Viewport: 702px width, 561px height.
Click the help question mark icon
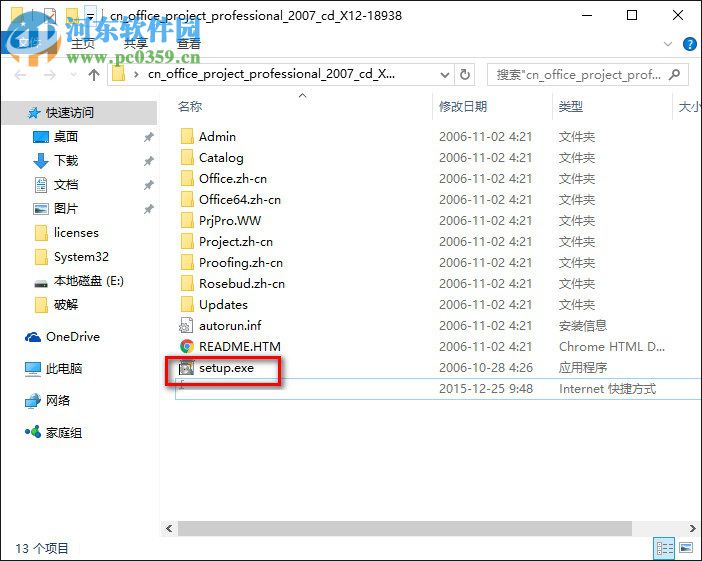tap(689, 44)
